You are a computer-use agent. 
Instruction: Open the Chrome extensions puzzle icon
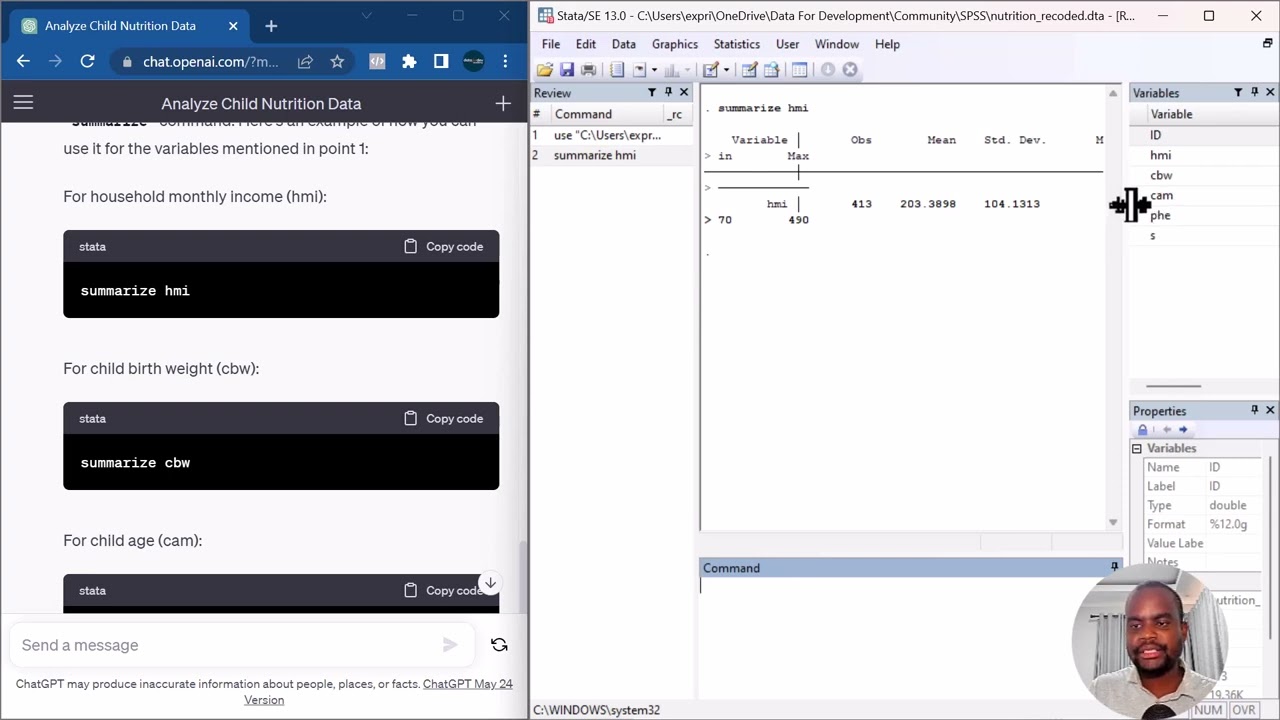pos(409,61)
